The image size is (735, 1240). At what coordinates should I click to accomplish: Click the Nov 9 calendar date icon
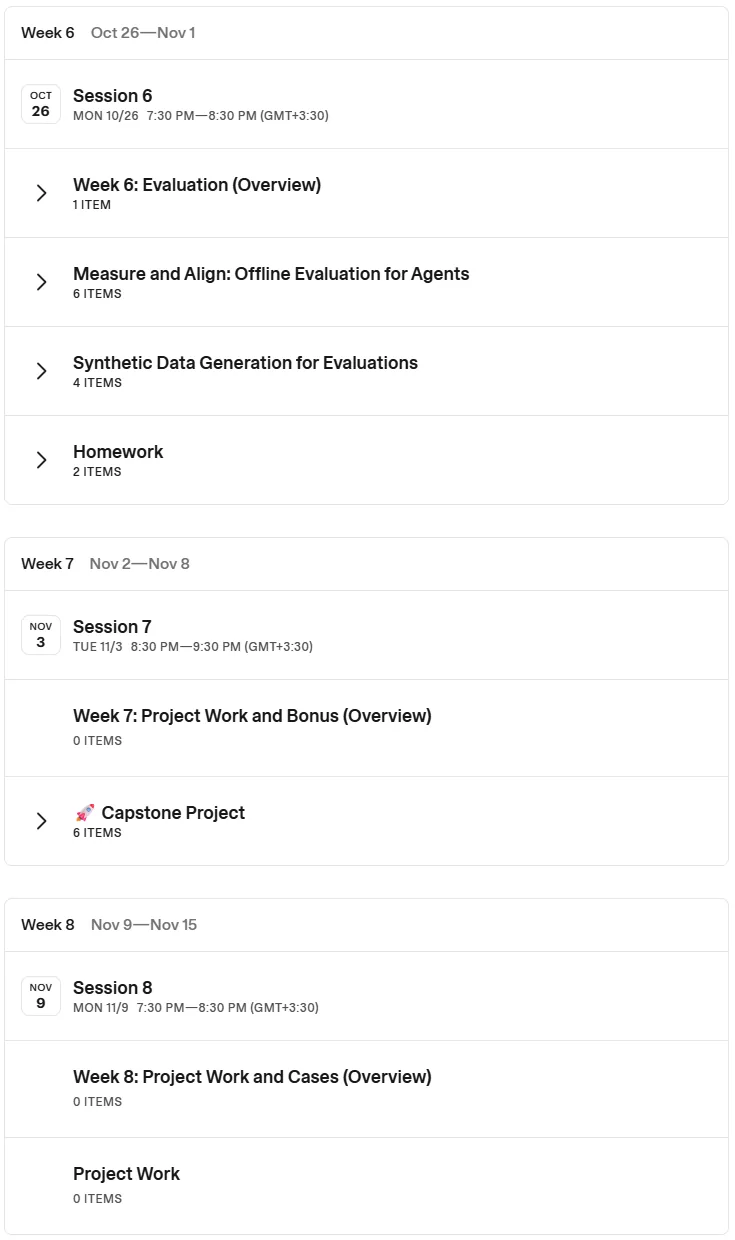41,996
